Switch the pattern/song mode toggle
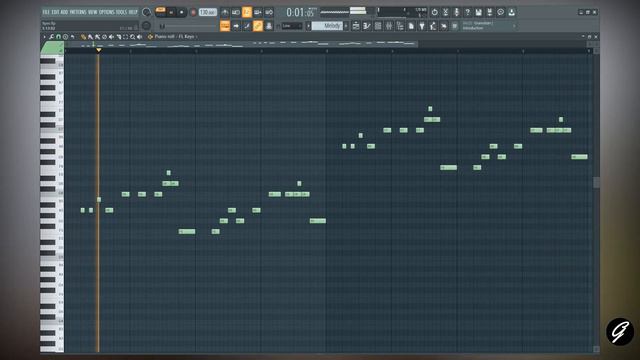This screenshot has width=640, height=360. (160, 11)
